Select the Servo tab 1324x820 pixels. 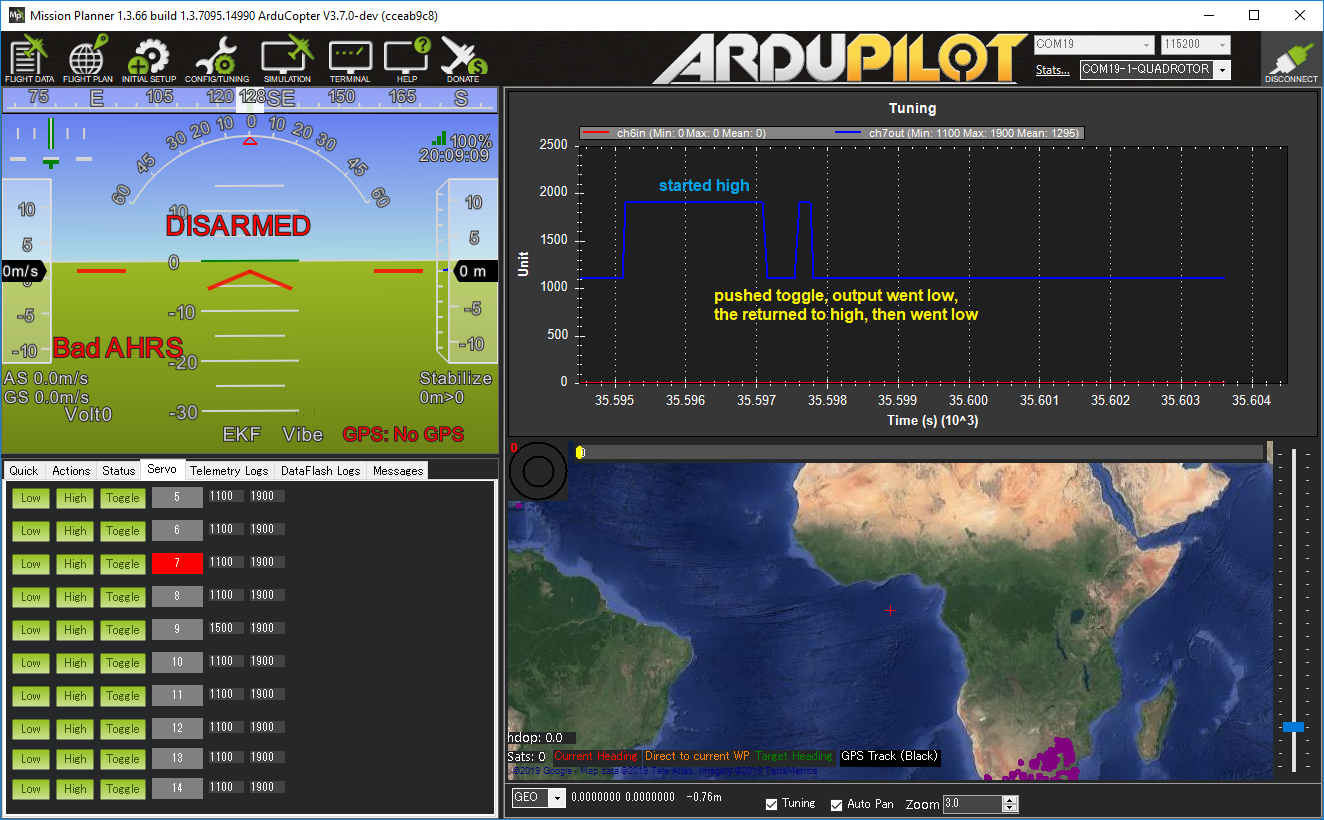161,469
